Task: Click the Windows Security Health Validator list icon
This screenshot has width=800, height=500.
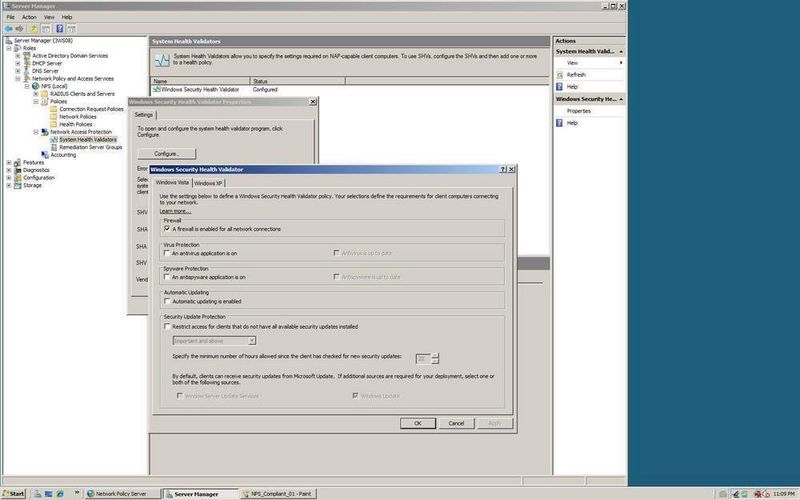Action: [x=157, y=89]
